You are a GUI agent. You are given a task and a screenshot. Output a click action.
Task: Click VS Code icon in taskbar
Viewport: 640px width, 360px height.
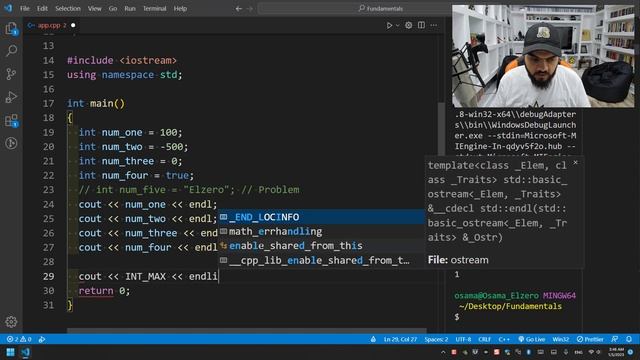tap(25, 352)
